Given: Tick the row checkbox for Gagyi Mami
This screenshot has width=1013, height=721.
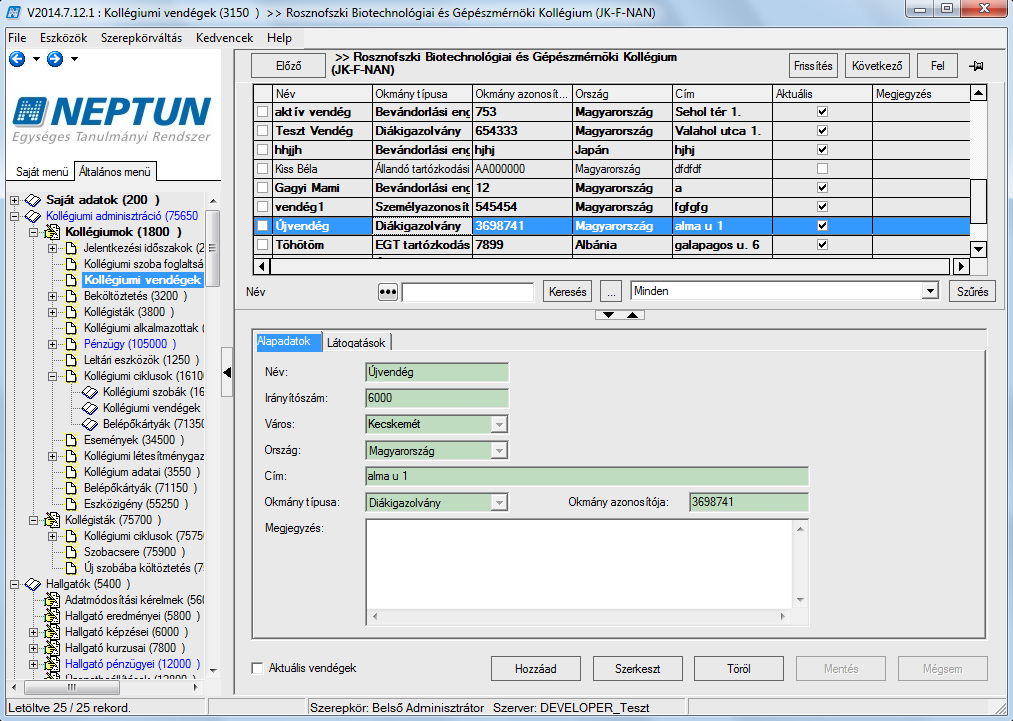Looking at the screenshot, I should (262, 188).
